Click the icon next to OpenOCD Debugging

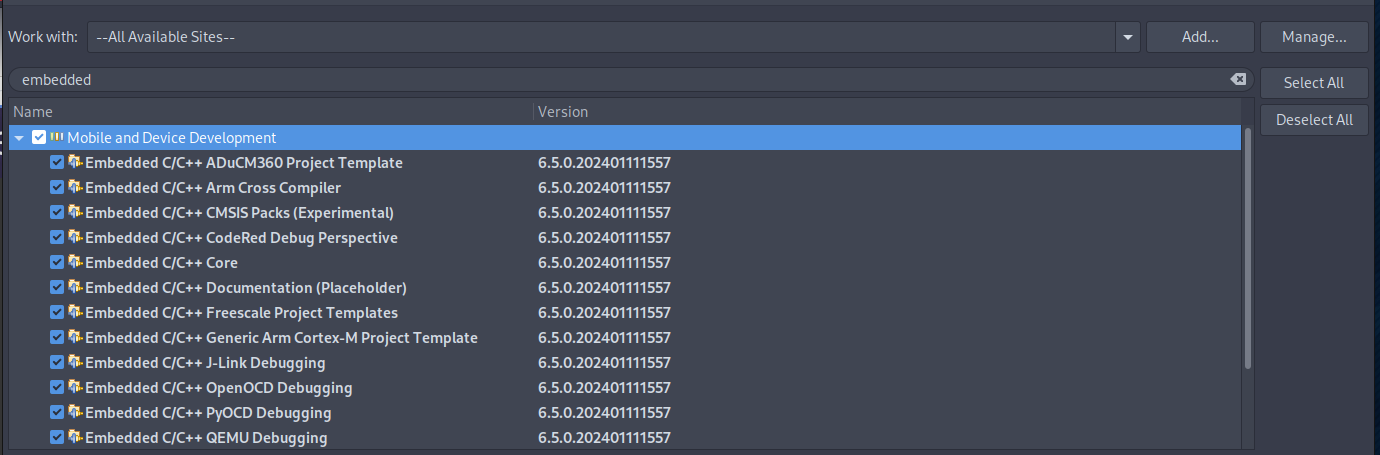click(75, 388)
